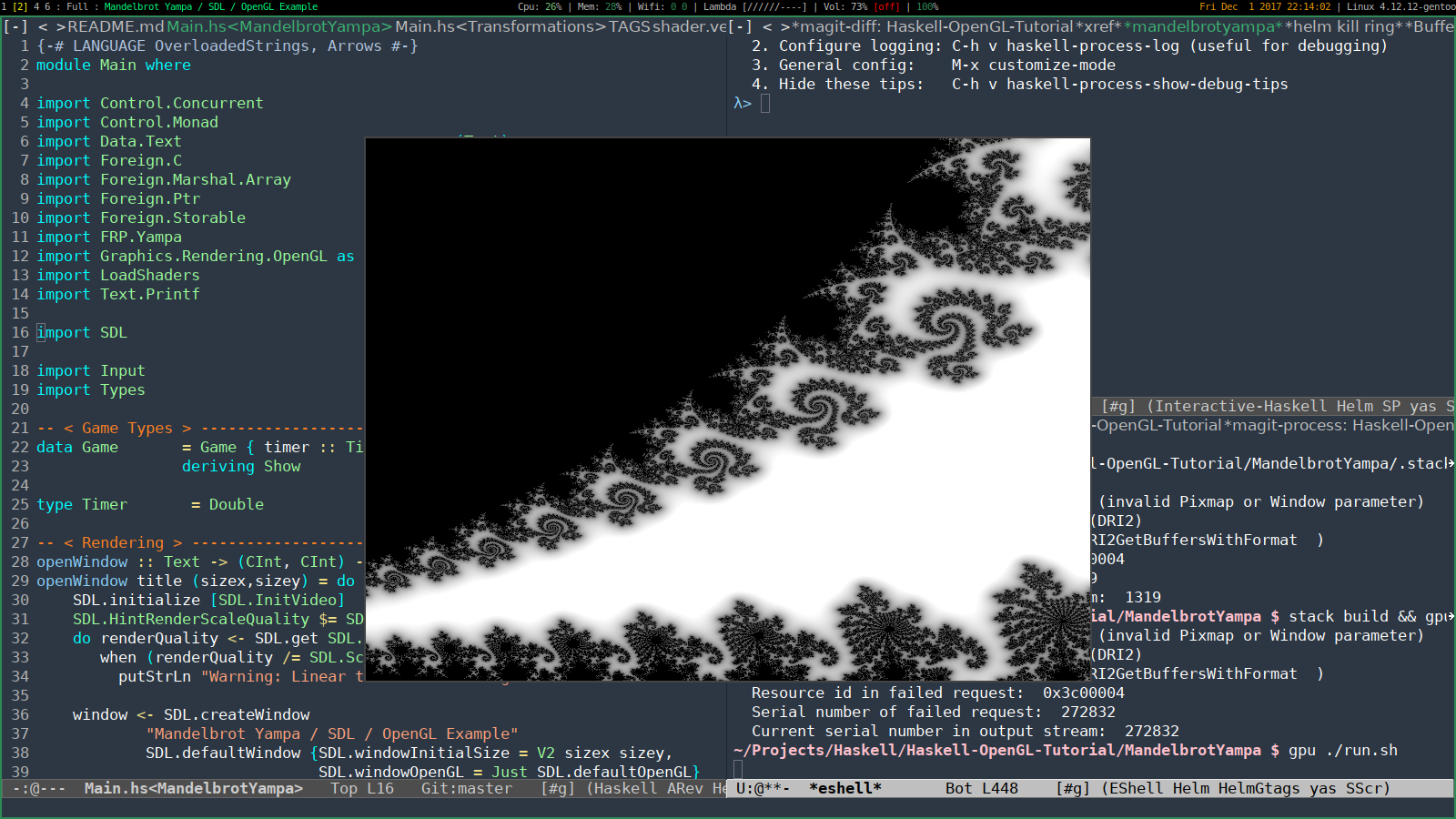Image resolution: width=1456 pixels, height=819 pixels.
Task: Switch to workspace [2] in the top bar
Action: click(x=20, y=6)
